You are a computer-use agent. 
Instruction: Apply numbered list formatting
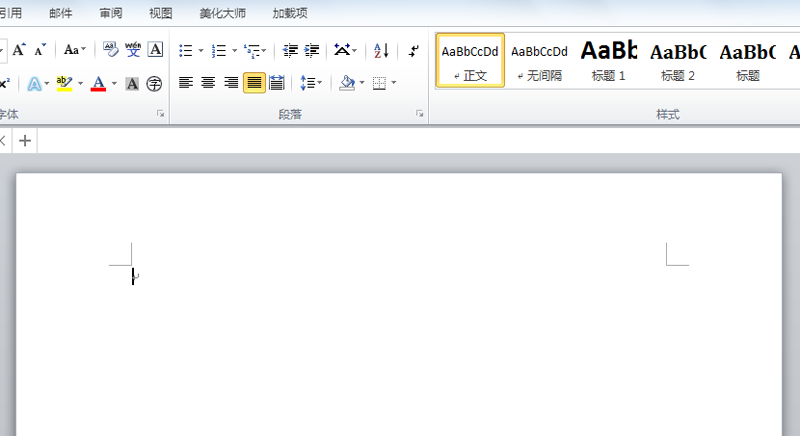point(219,50)
